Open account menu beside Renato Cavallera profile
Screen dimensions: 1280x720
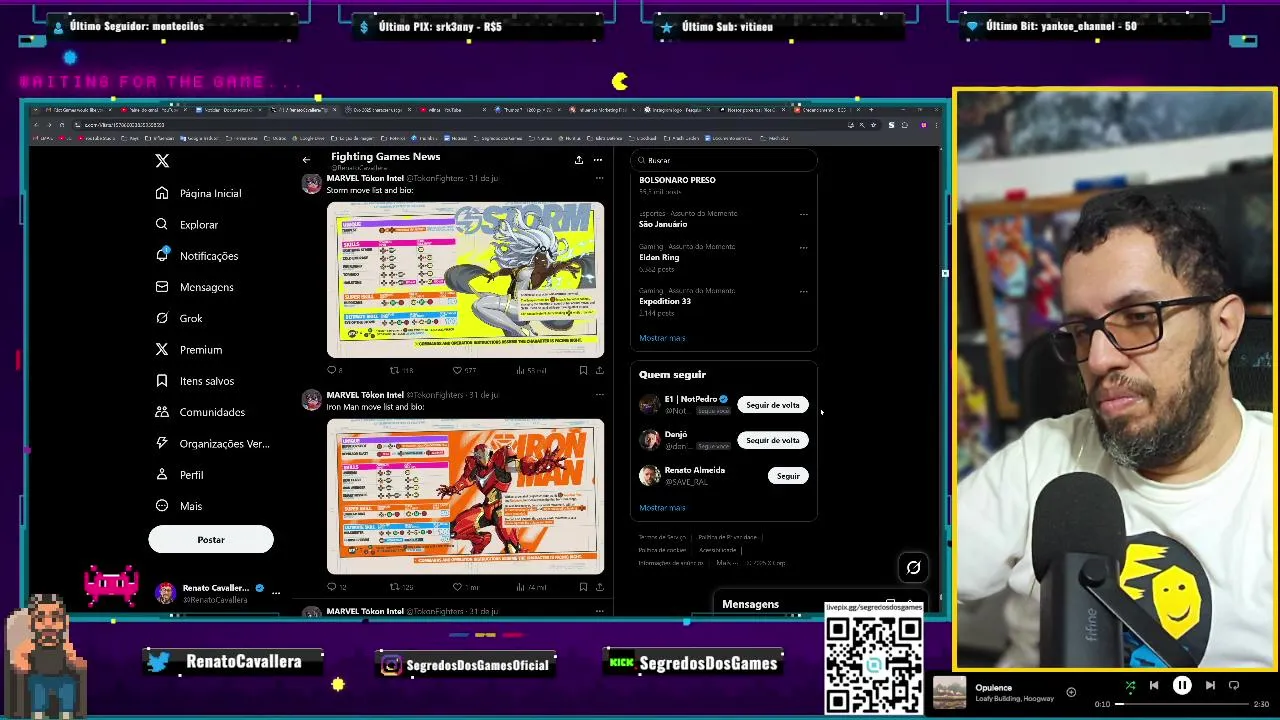point(276,593)
